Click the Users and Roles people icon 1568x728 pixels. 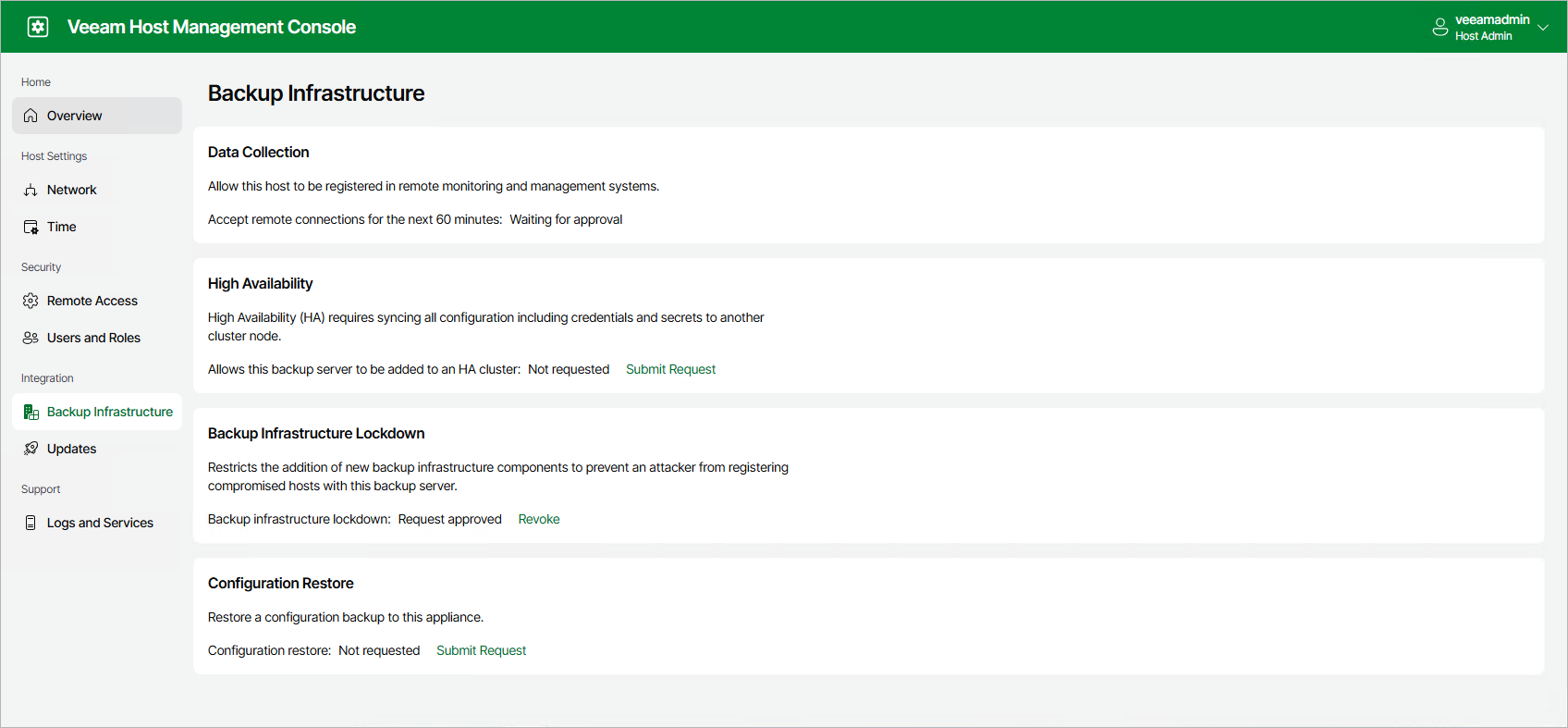[x=31, y=338]
